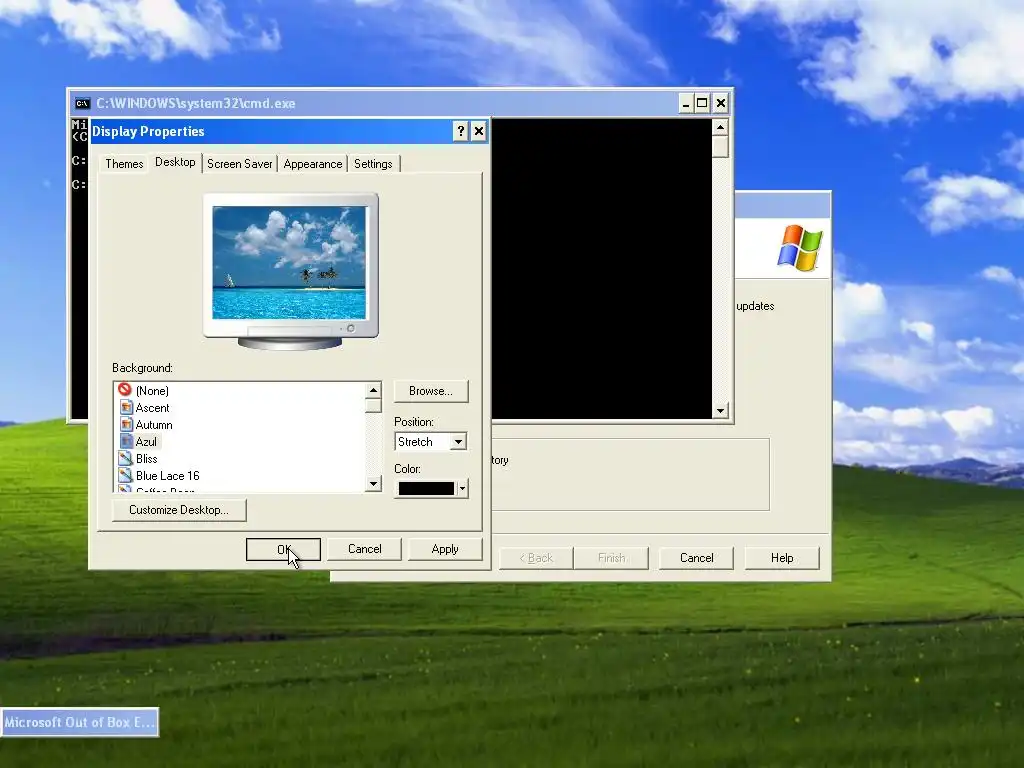Select the "Blue Lace 16" list entry
Screen dimensions: 1024x768
coord(168,475)
